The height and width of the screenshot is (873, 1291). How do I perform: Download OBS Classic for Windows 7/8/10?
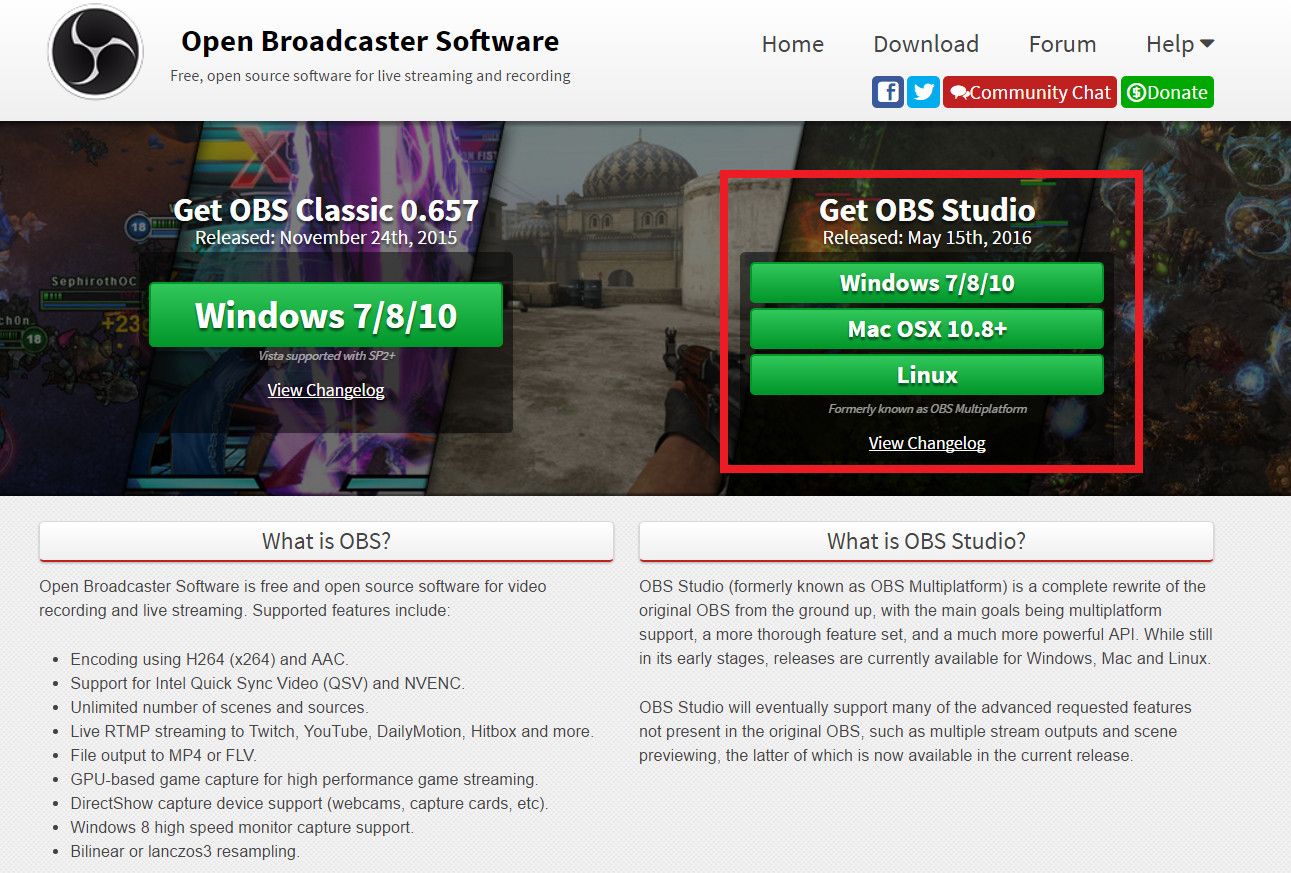coord(326,315)
